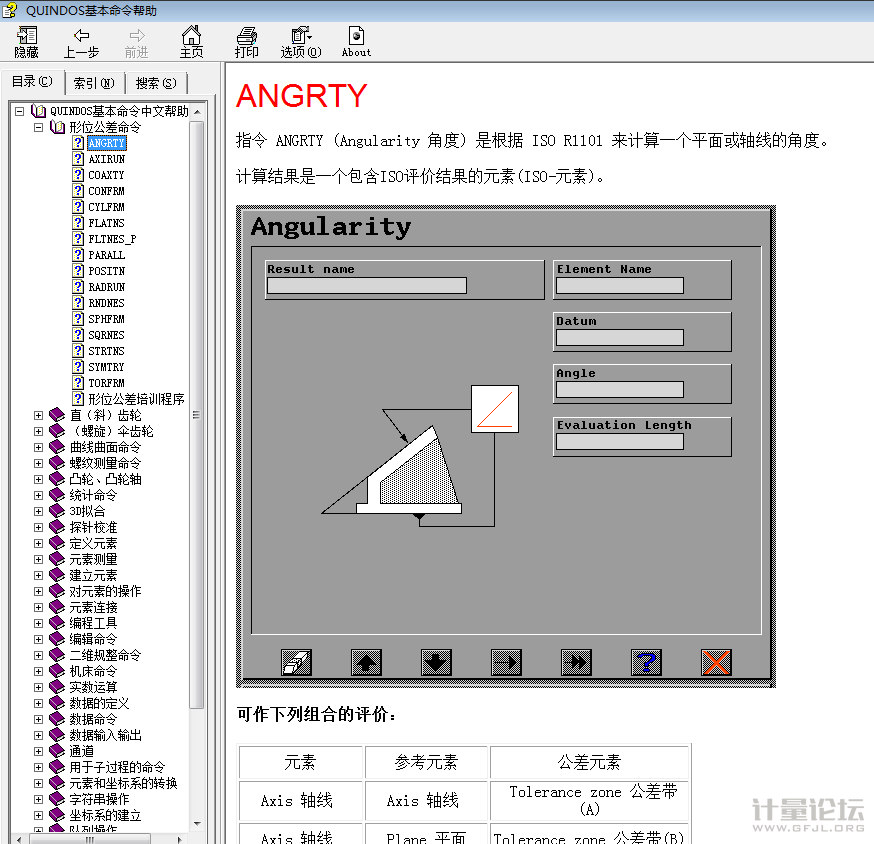Go back with the 上一步 toolbar button
Screen dimensions: 874x844
tap(81, 42)
